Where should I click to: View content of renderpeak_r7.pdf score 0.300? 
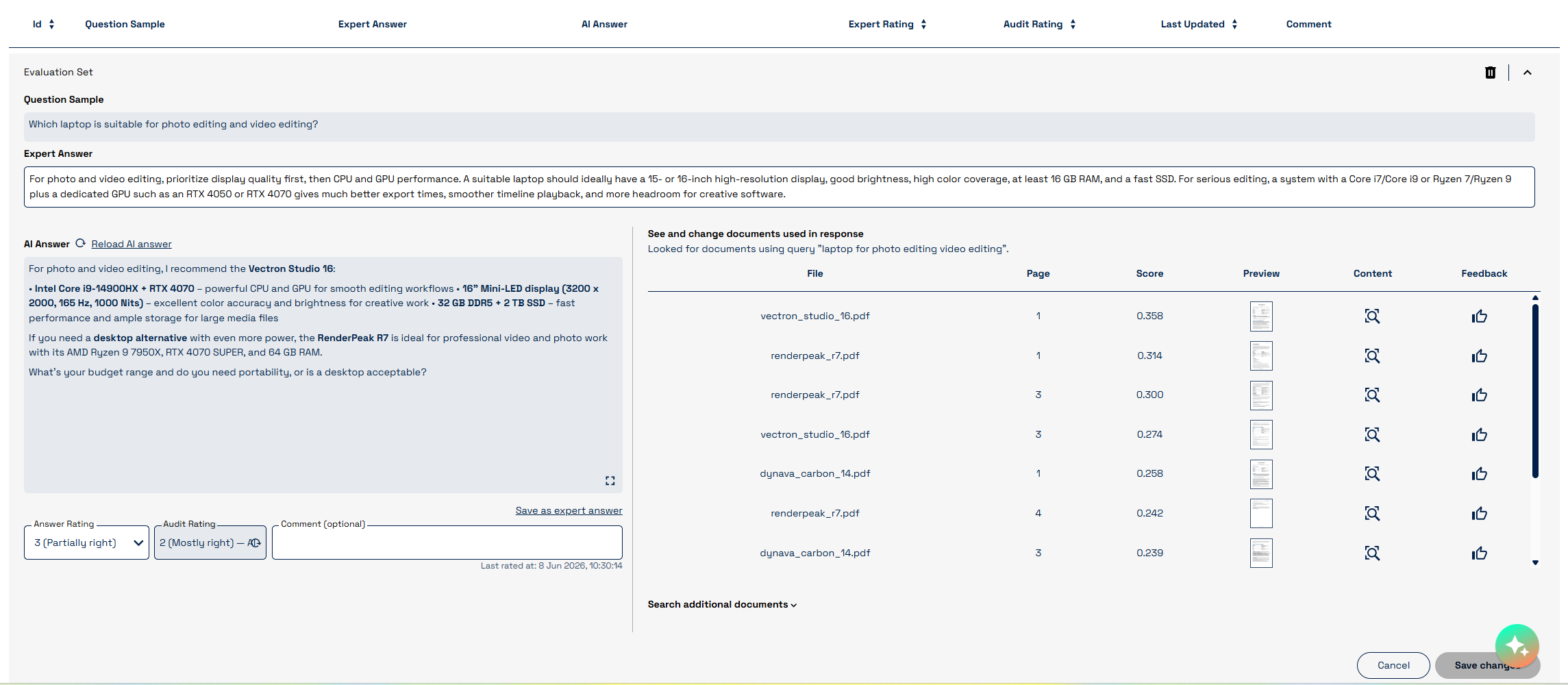click(1372, 395)
